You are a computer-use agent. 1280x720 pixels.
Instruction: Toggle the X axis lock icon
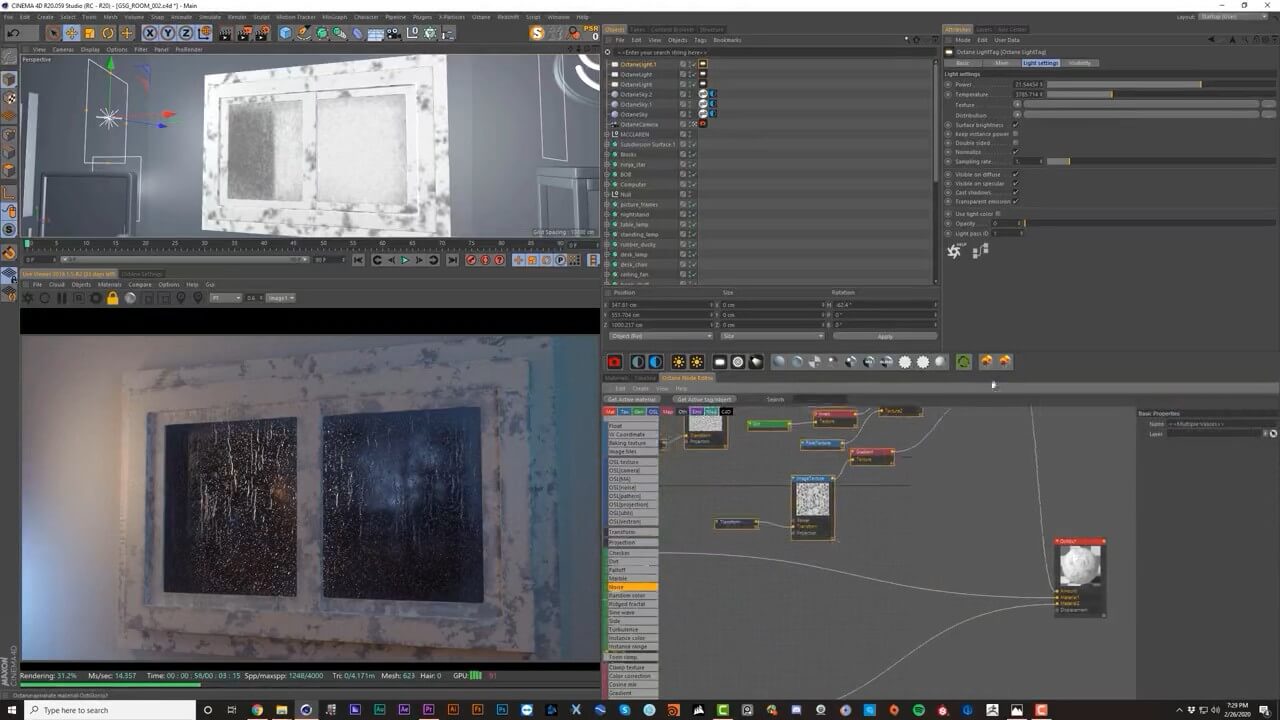pyautogui.click(x=150, y=33)
